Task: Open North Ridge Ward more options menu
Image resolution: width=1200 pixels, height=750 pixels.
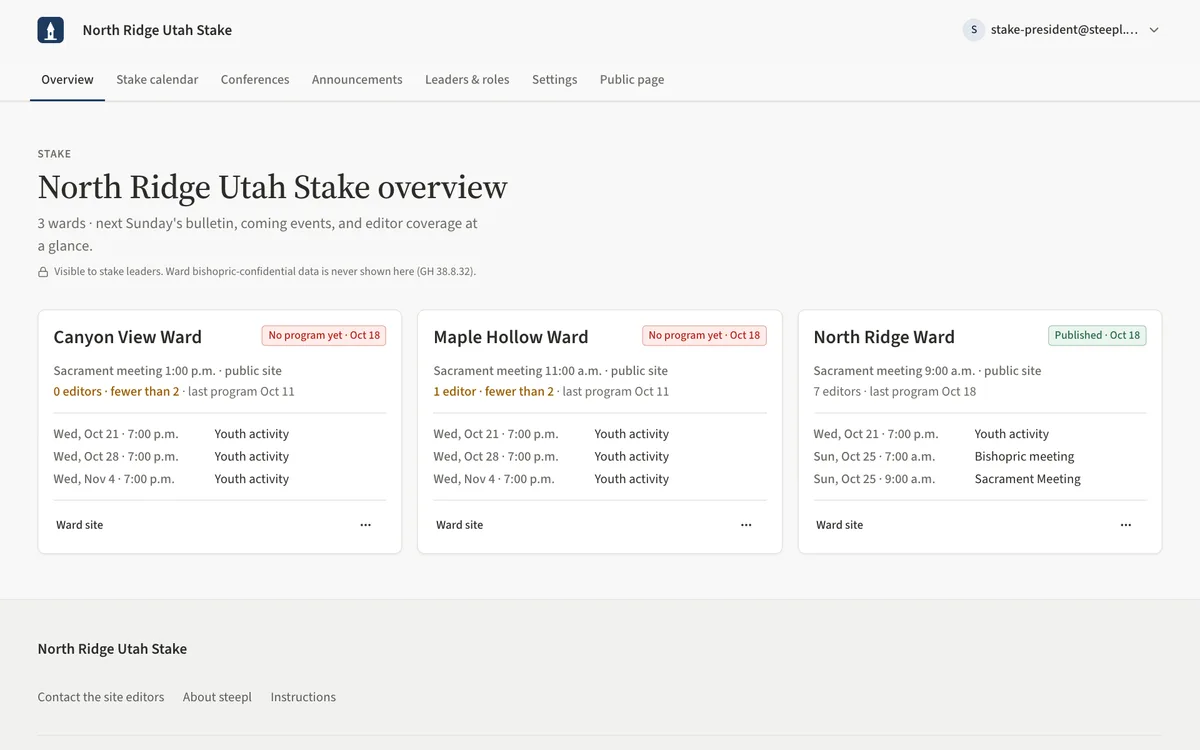Action: pos(1126,525)
